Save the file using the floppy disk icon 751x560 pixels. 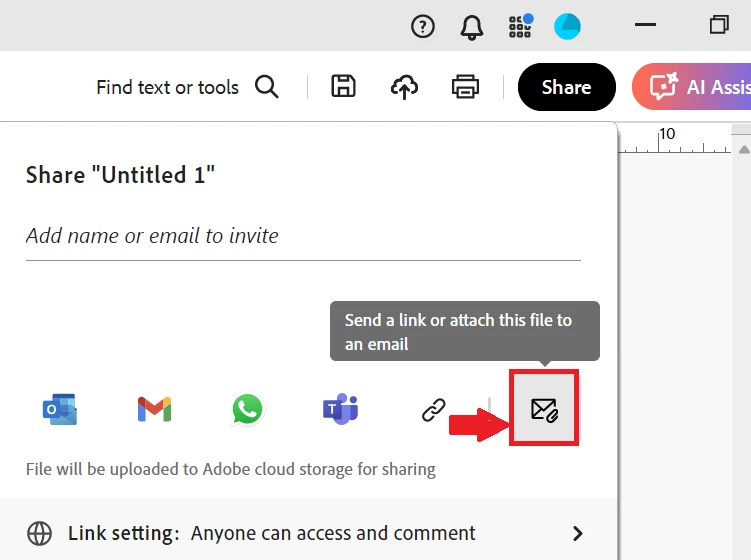343,86
